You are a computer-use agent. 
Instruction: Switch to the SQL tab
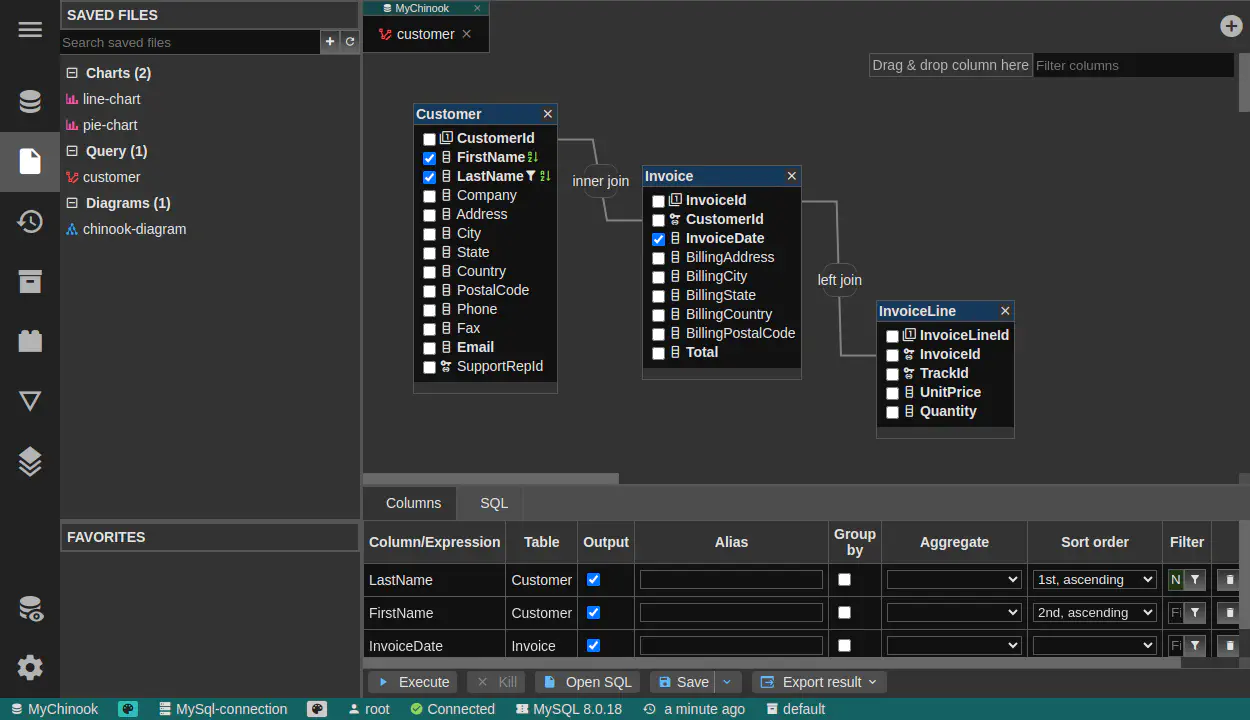pos(494,503)
